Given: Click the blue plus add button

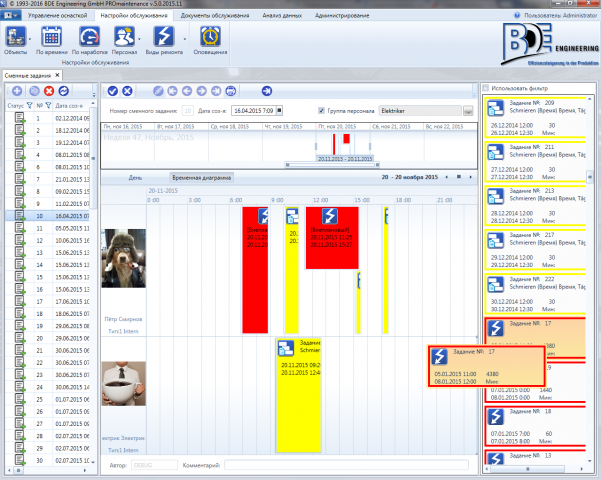Looking at the screenshot, I should point(17,91).
